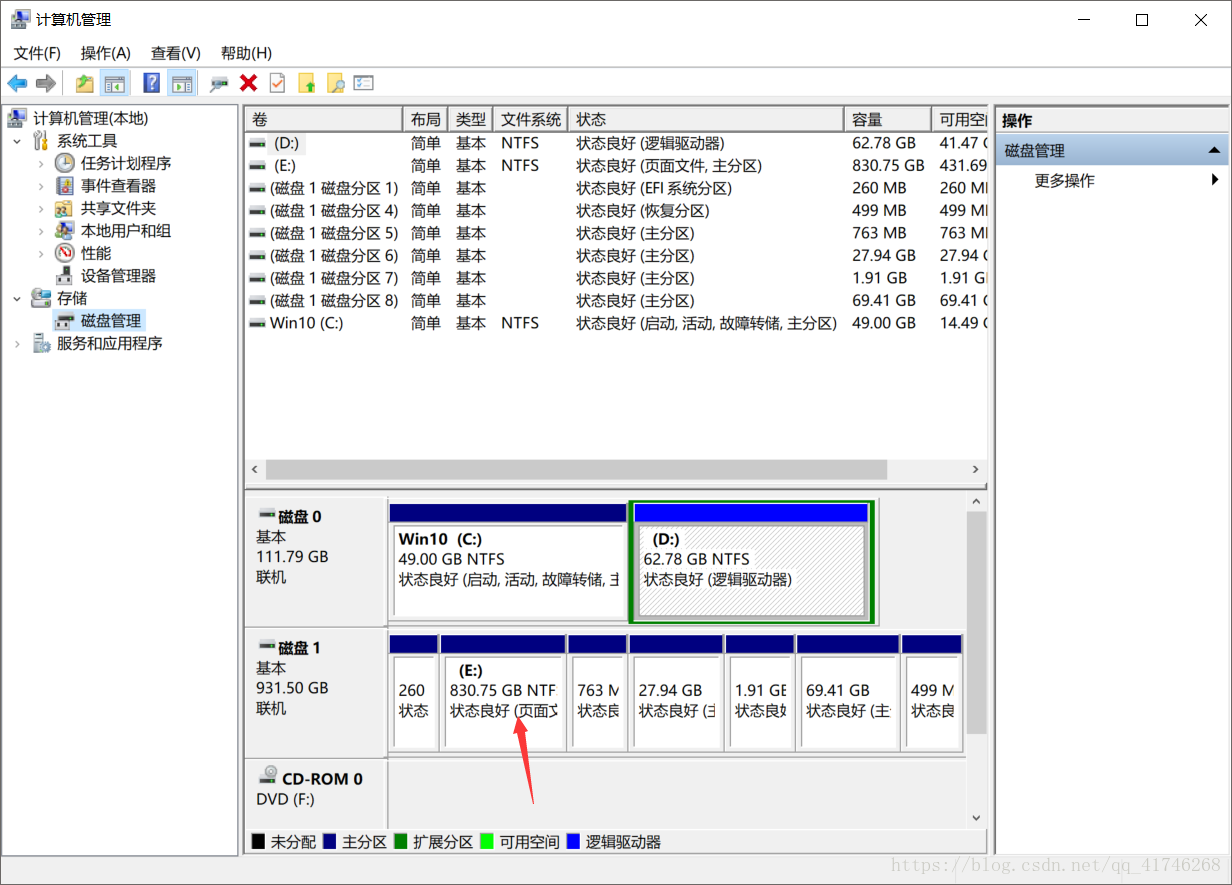This screenshot has height=885, width=1232.
Task: Click the red X delete icon
Action: pyautogui.click(x=248, y=83)
